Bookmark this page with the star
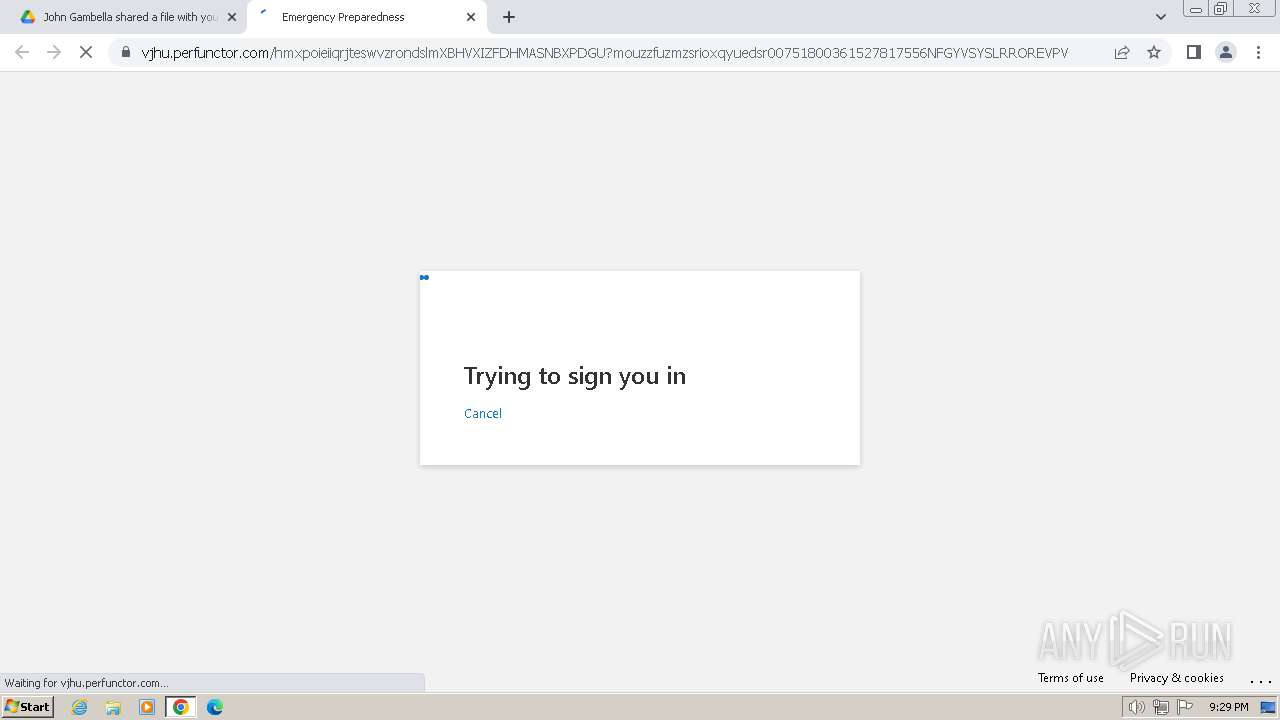 [x=1154, y=52]
